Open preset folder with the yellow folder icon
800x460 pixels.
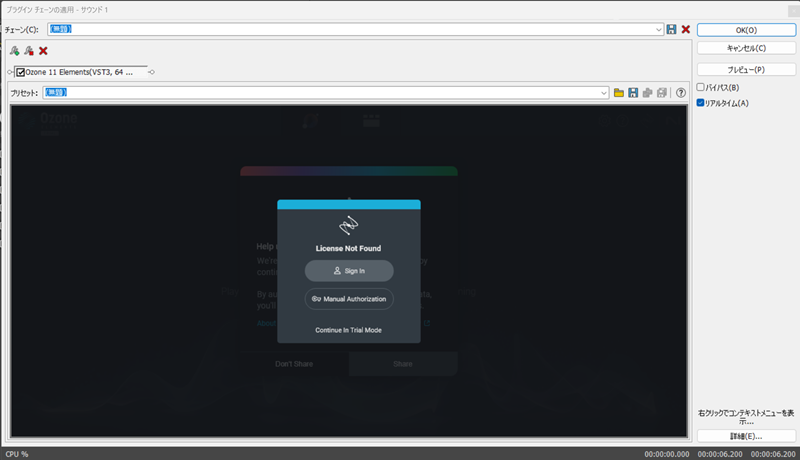coord(619,93)
